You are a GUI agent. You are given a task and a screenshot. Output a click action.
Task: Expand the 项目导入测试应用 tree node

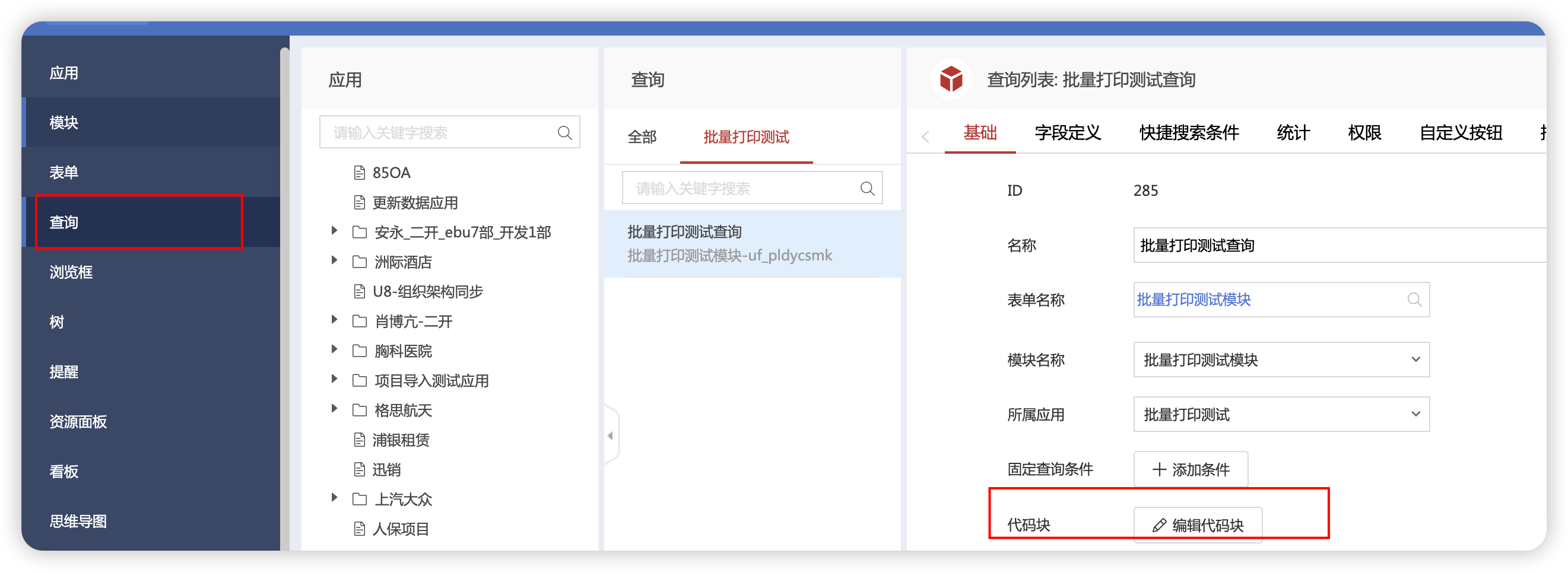coord(334,379)
